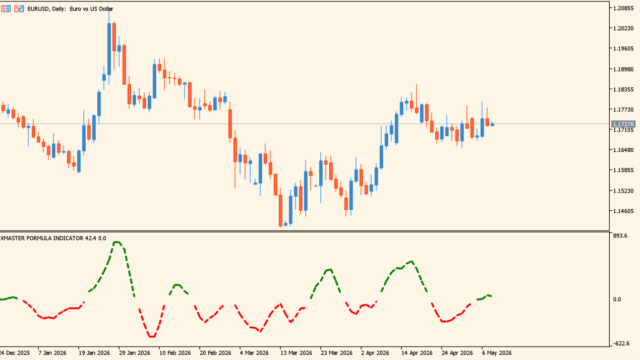This screenshot has height=360, width=640.
Task: Select the XMASTER FORMULA INDICATOR label
Action: (x=53, y=238)
